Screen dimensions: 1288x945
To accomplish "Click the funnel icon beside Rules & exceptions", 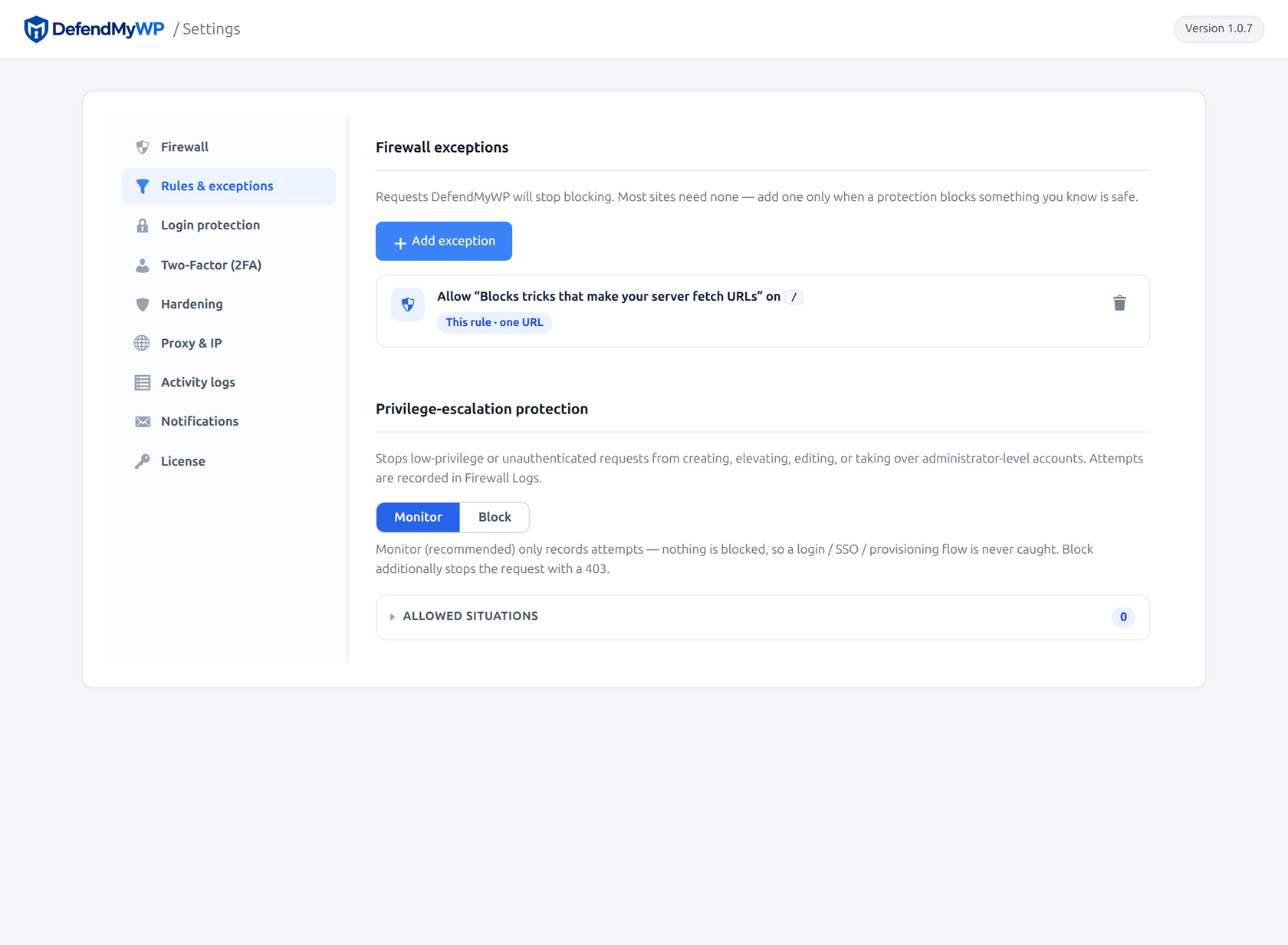I will tap(143, 186).
